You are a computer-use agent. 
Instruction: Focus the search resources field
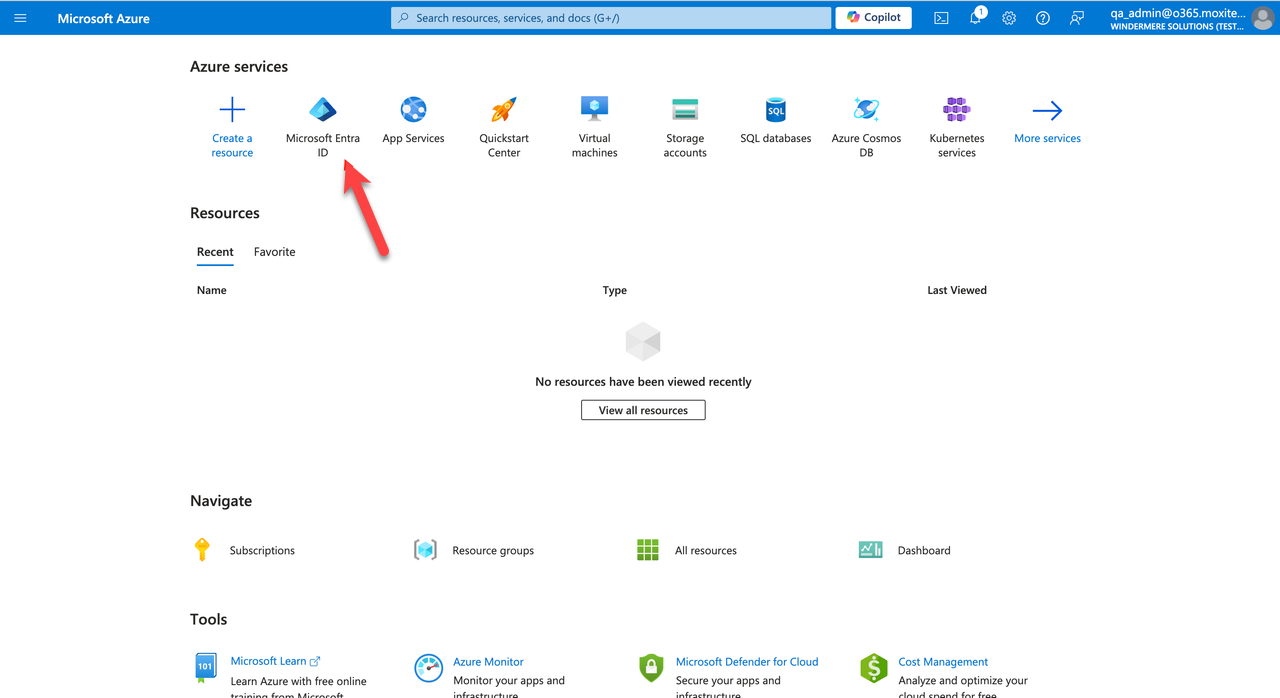click(610, 18)
